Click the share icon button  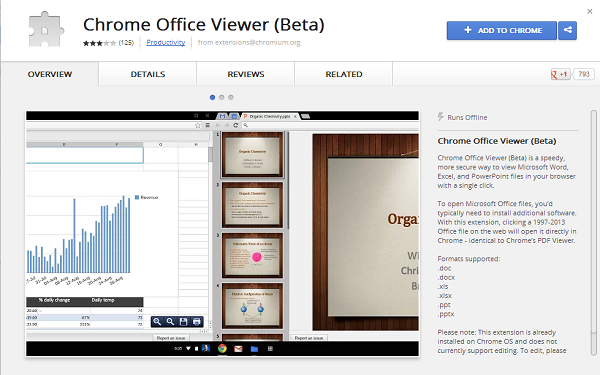tap(567, 30)
